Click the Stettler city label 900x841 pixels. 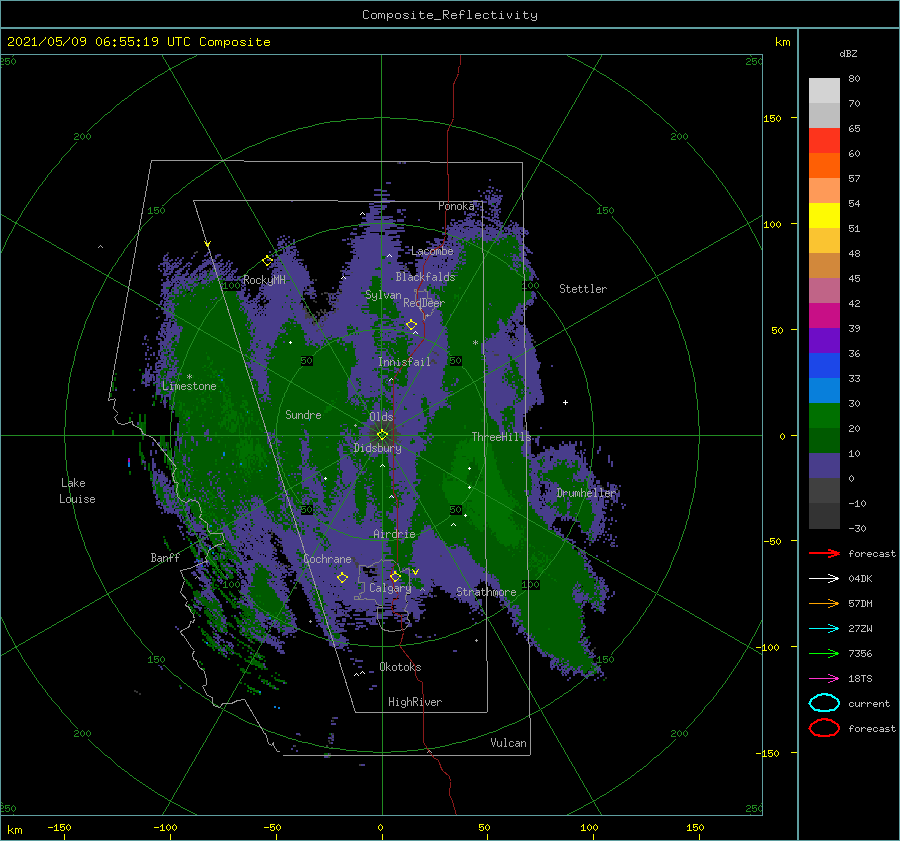[583, 289]
